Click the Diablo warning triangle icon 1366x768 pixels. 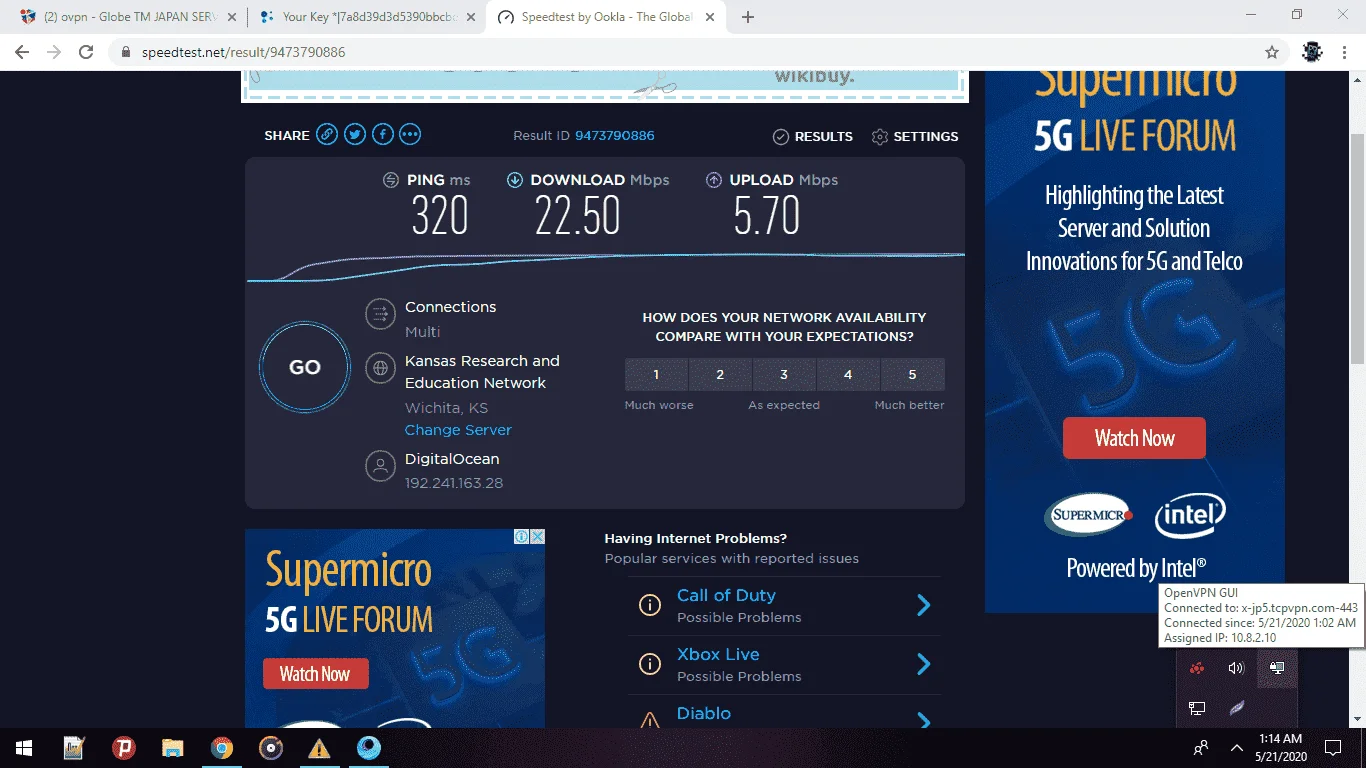650,719
